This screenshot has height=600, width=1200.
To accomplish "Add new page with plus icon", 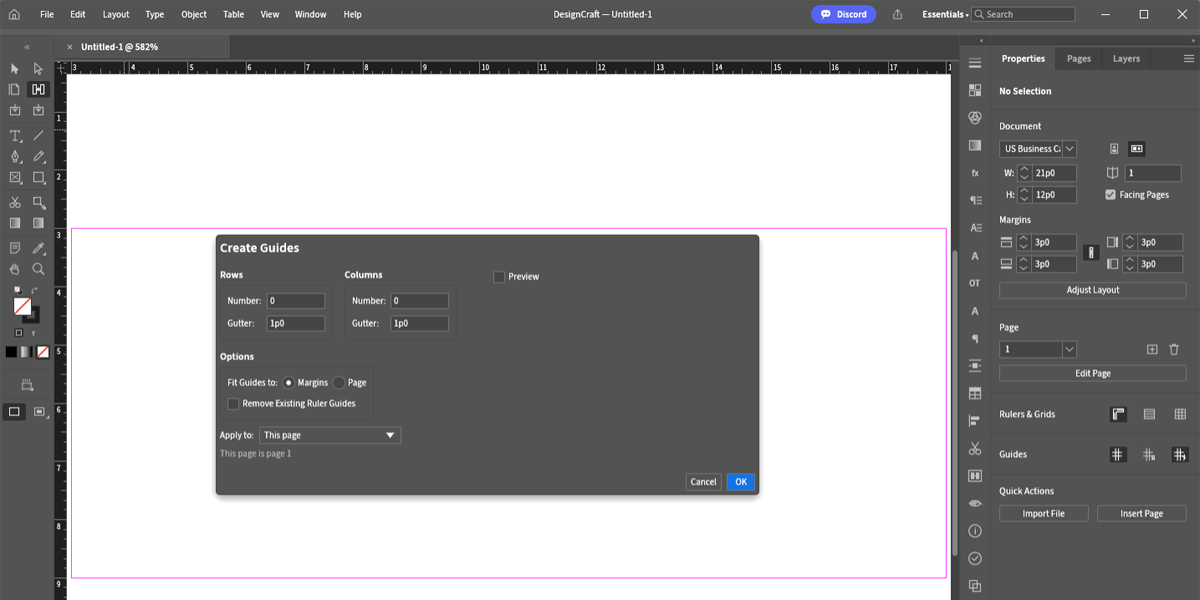I will point(1152,349).
